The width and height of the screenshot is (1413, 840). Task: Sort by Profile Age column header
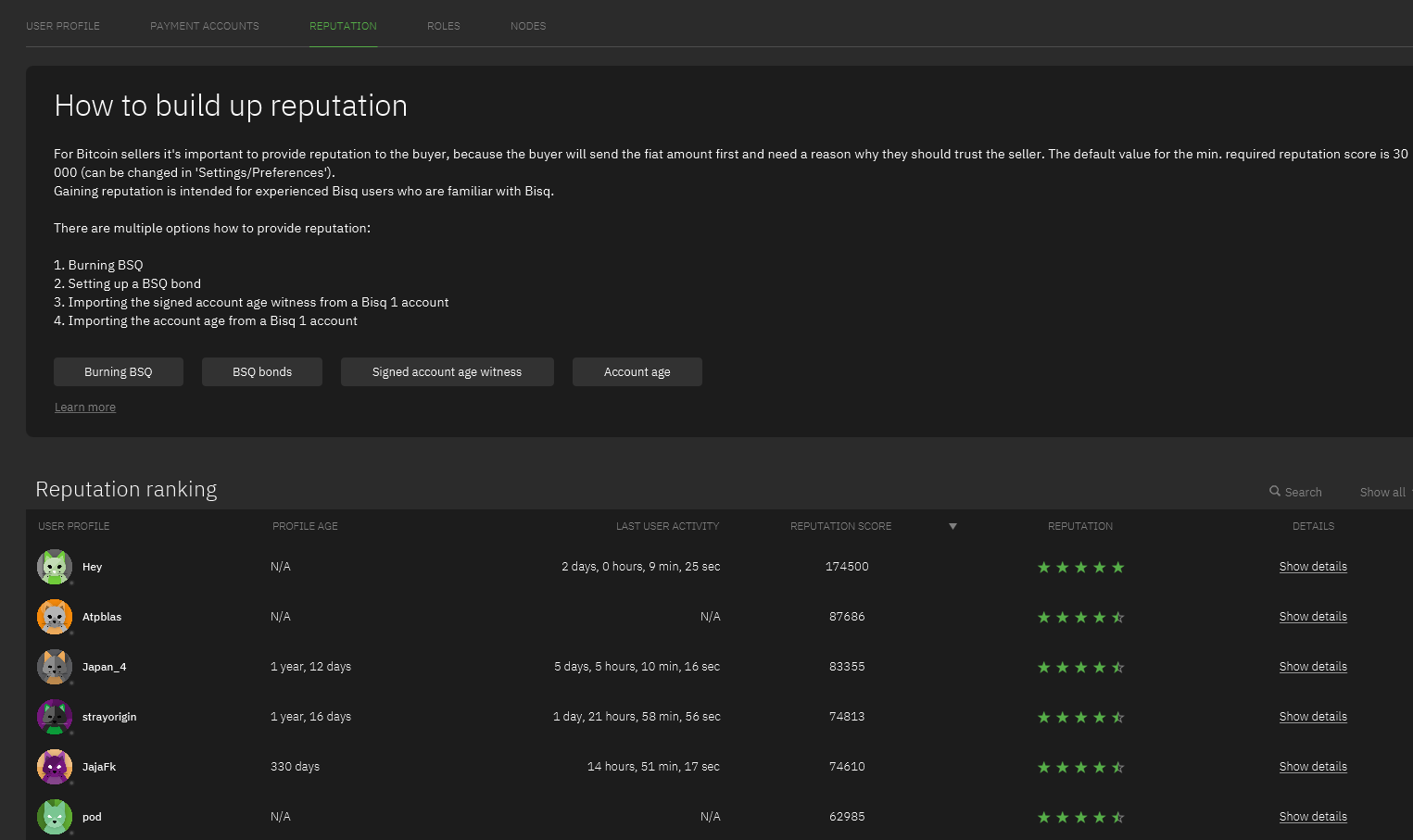click(x=305, y=526)
